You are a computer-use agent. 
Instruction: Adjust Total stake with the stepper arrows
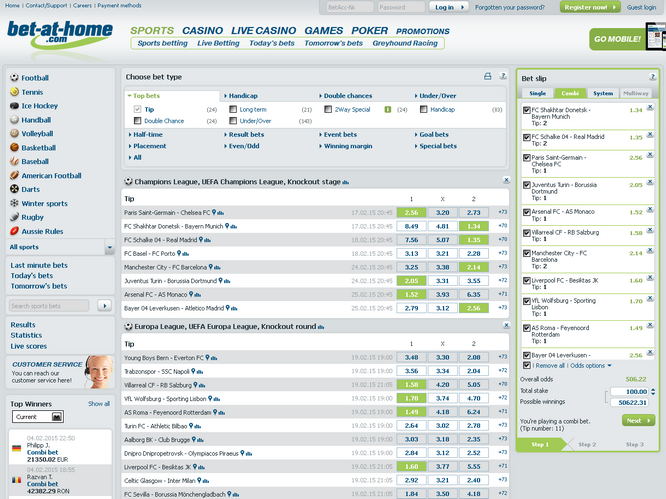point(653,392)
